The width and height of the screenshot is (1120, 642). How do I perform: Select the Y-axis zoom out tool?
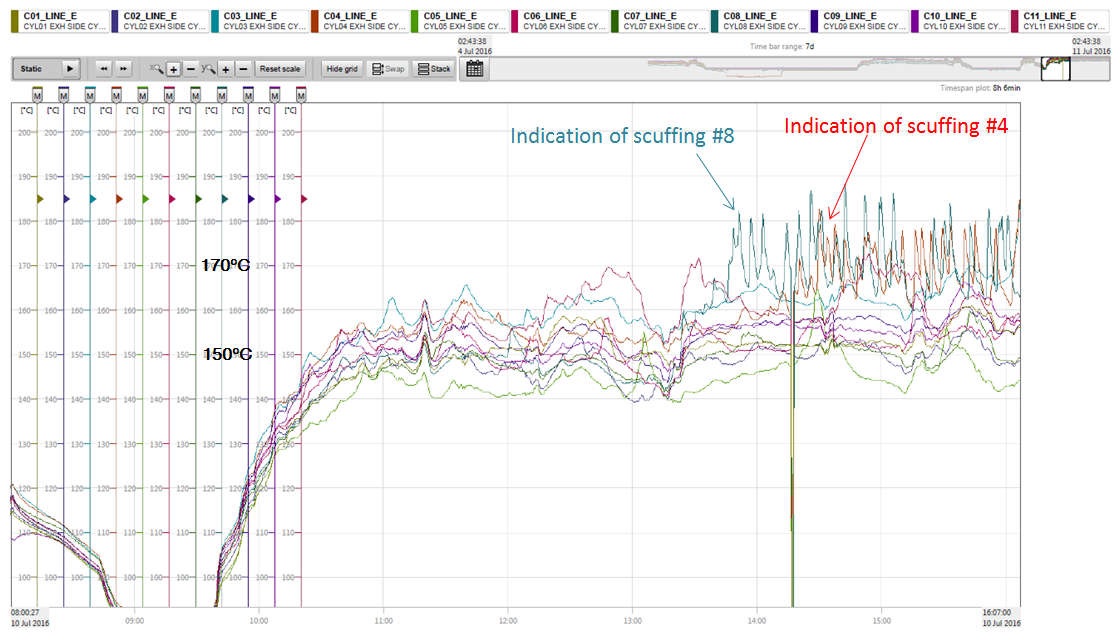point(242,70)
